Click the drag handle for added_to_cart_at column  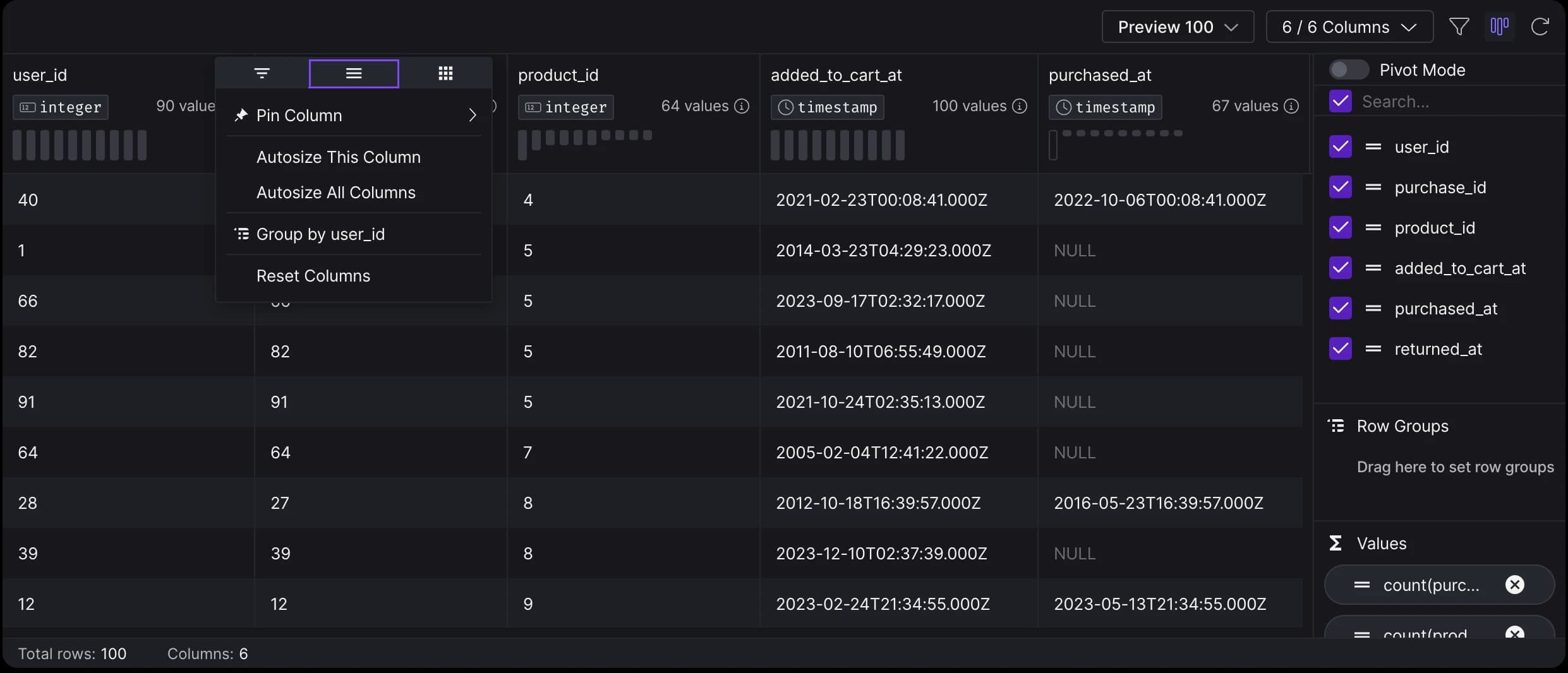tap(1373, 268)
